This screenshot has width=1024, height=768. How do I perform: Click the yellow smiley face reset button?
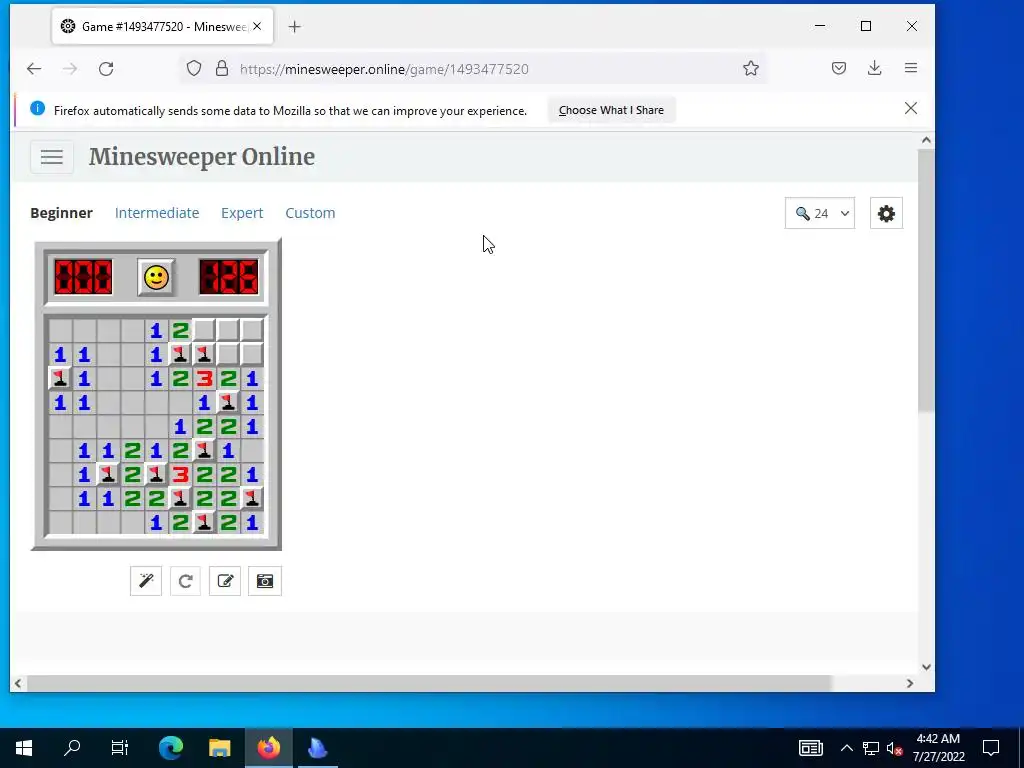click(156, 277)
